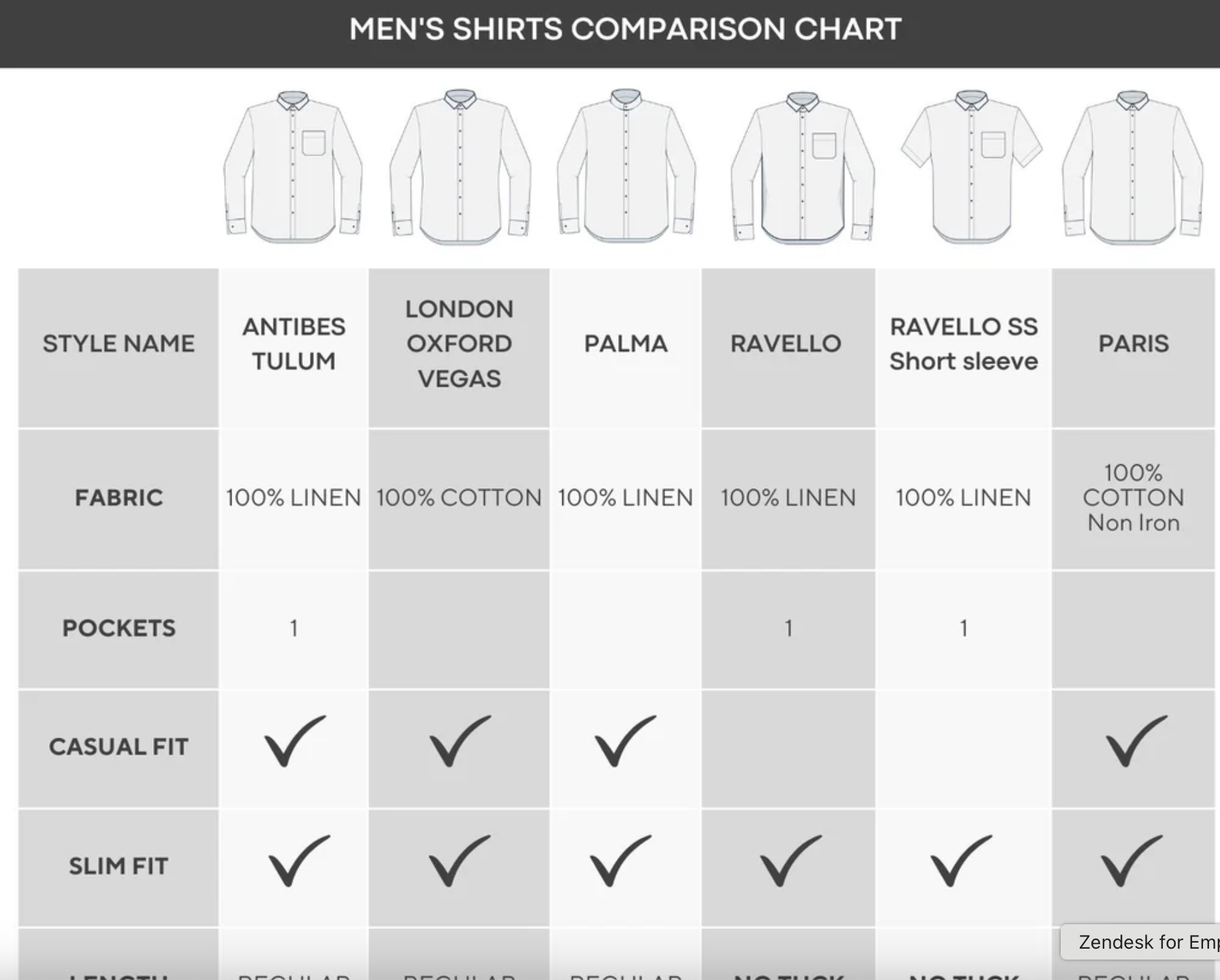Screen dimensions: 1220x980
Task: Click the Ravello long sleeve shirt image
Action: (x=803, y=167)
